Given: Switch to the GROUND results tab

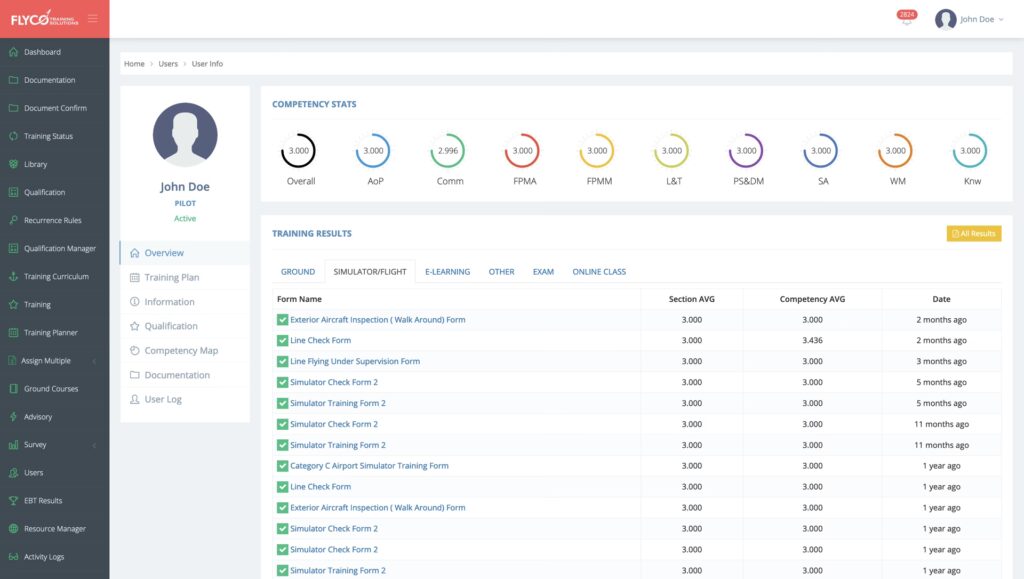Looking at the screenshot, I should click(298, 271).
